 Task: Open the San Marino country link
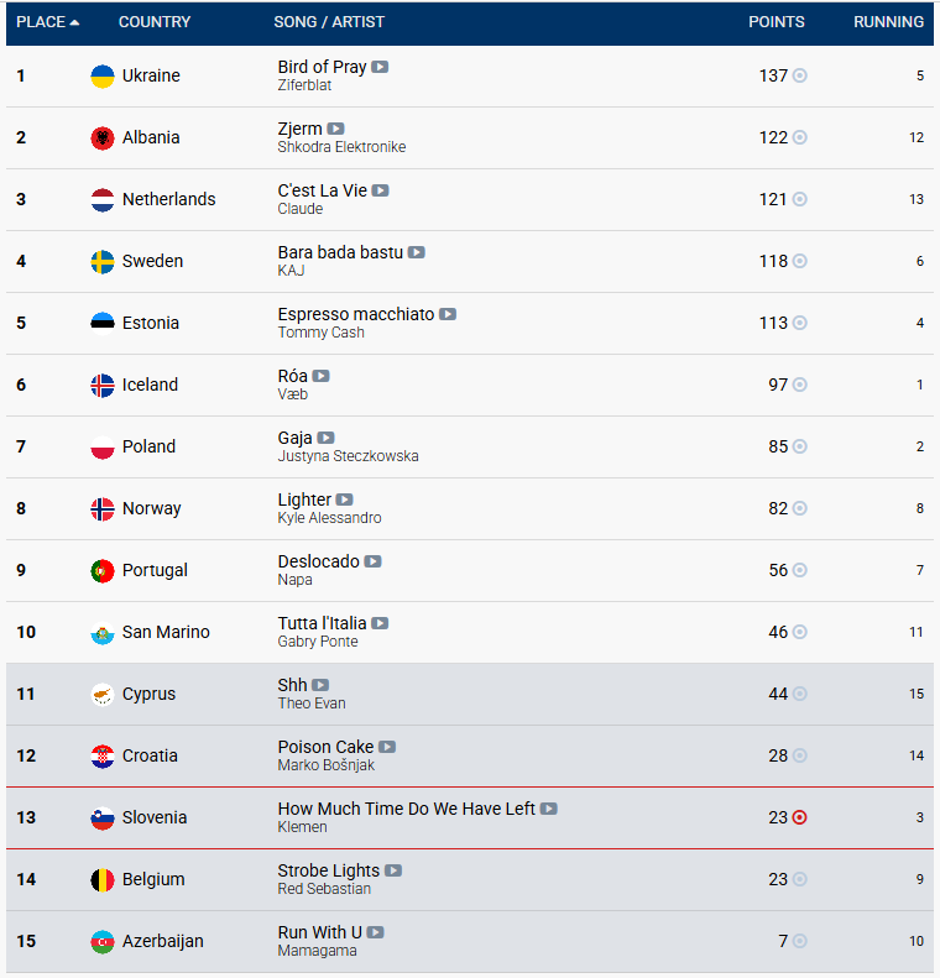tap(165, 633)
